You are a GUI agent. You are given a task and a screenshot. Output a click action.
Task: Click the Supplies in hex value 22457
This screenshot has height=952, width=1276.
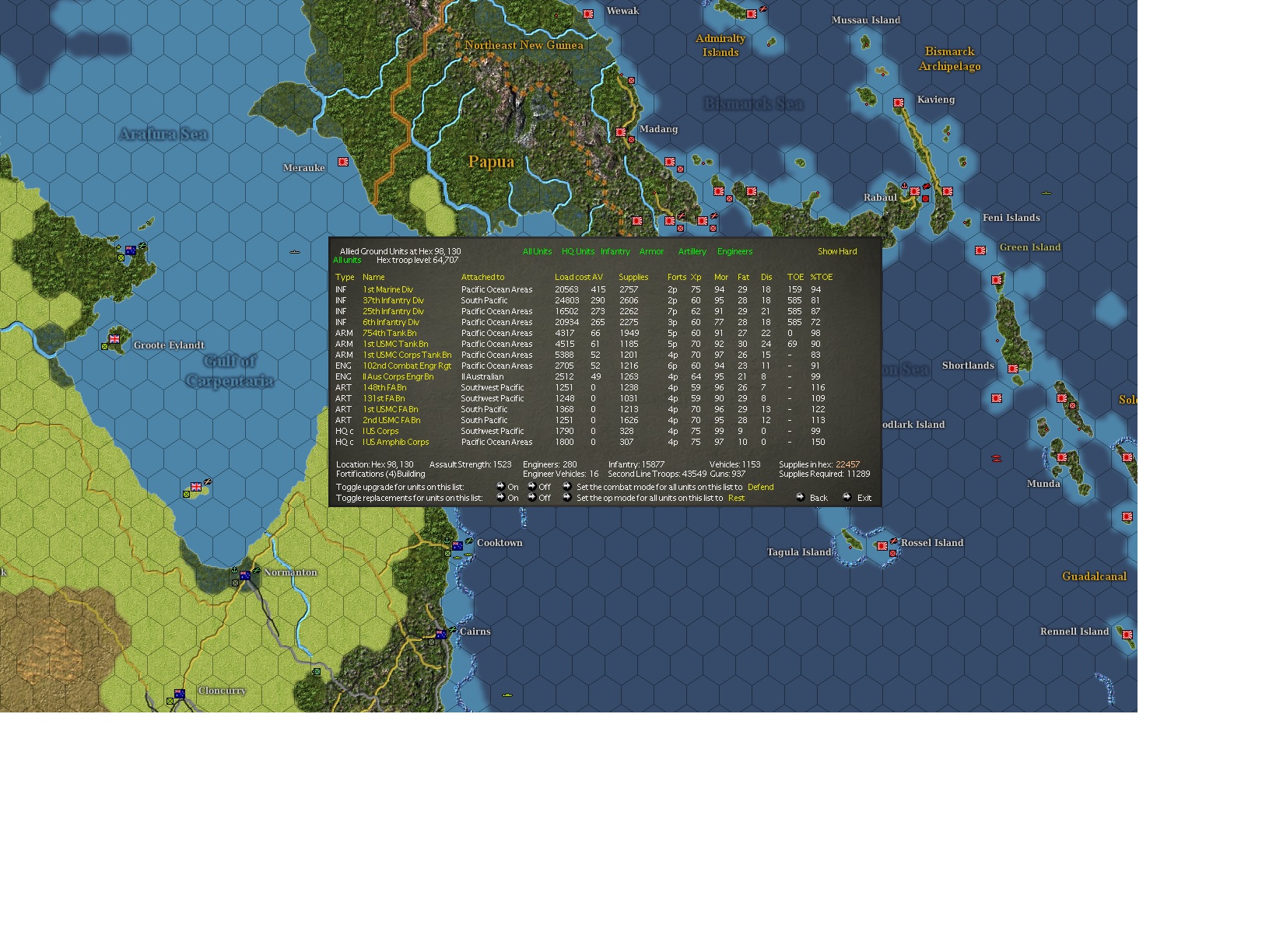coord(847,464)
